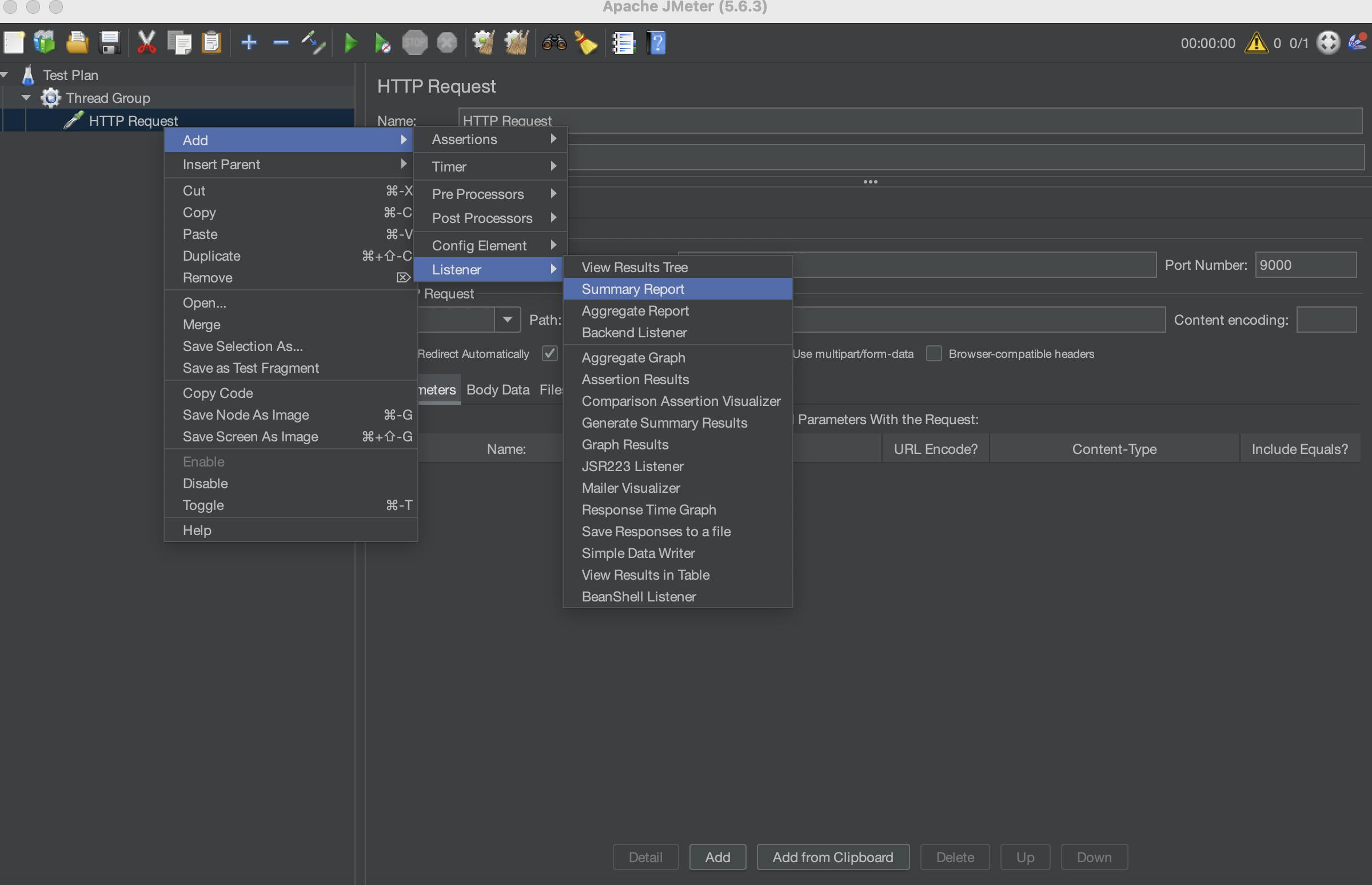Switch to the Body Data tab
The height and width of the screenshot is (885, 1372).
497,390
